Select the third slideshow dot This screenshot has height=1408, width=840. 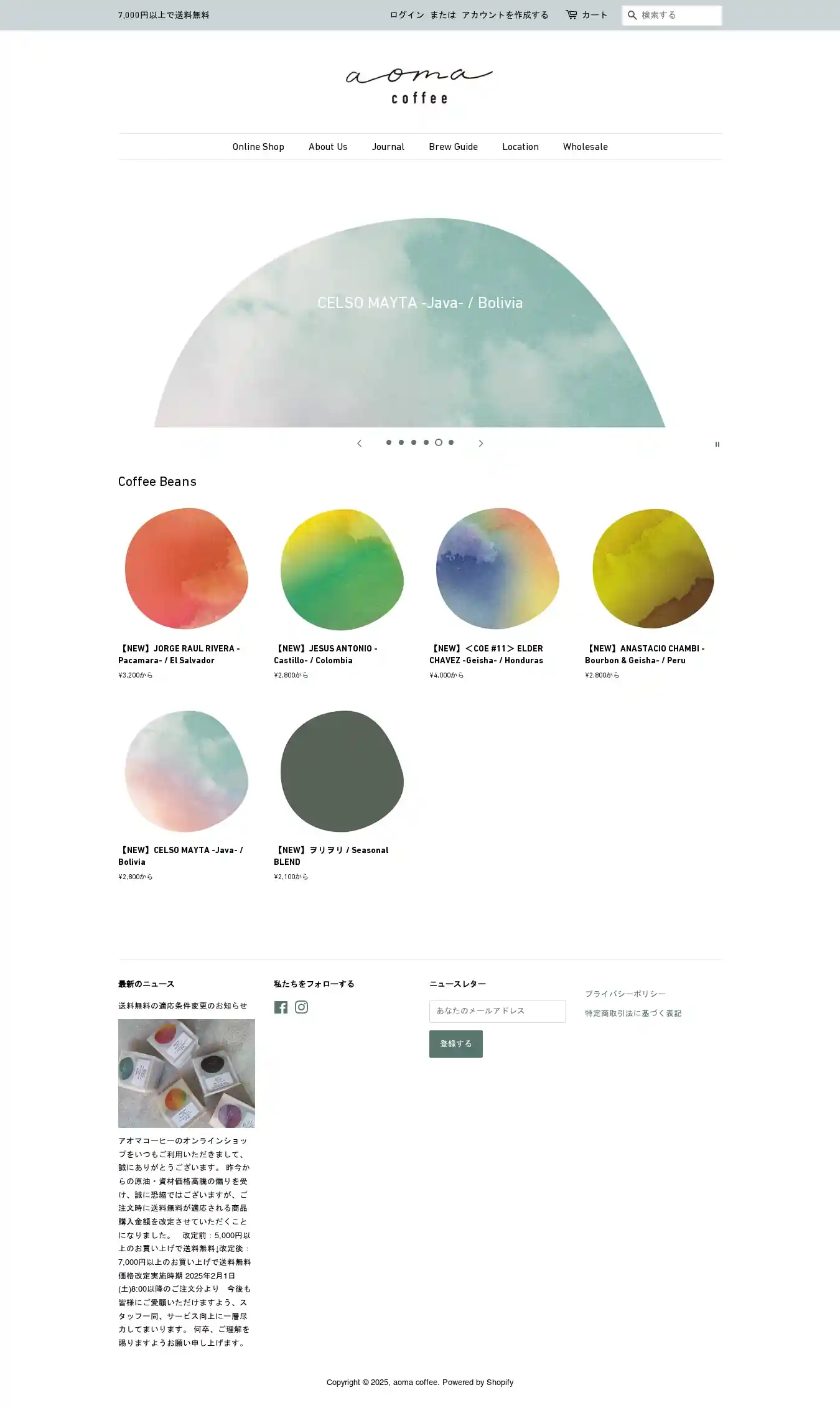414,442
